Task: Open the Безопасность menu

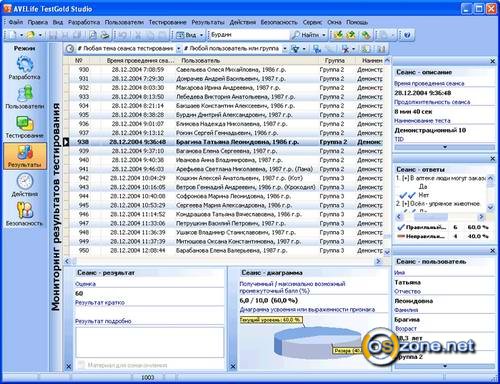Action: [x=279, y=22]
